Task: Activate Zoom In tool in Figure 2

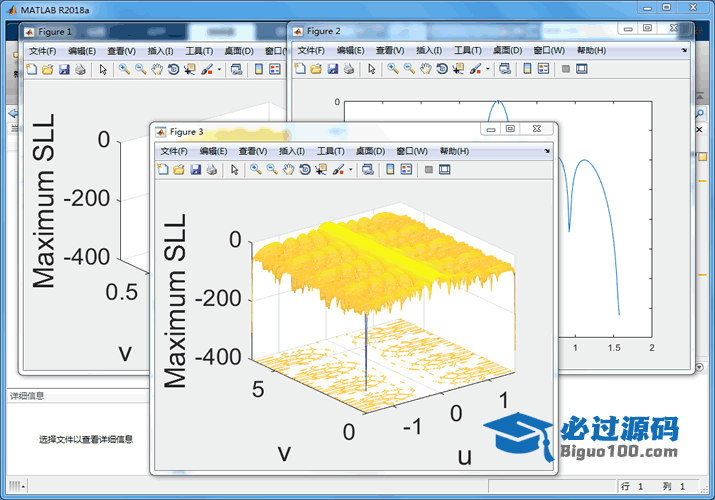Action: click(x=393, y=69)
